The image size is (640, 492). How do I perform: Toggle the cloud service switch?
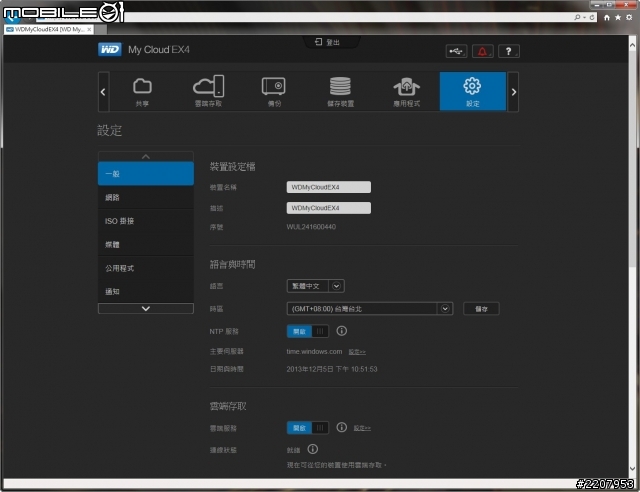coord(307,427)
